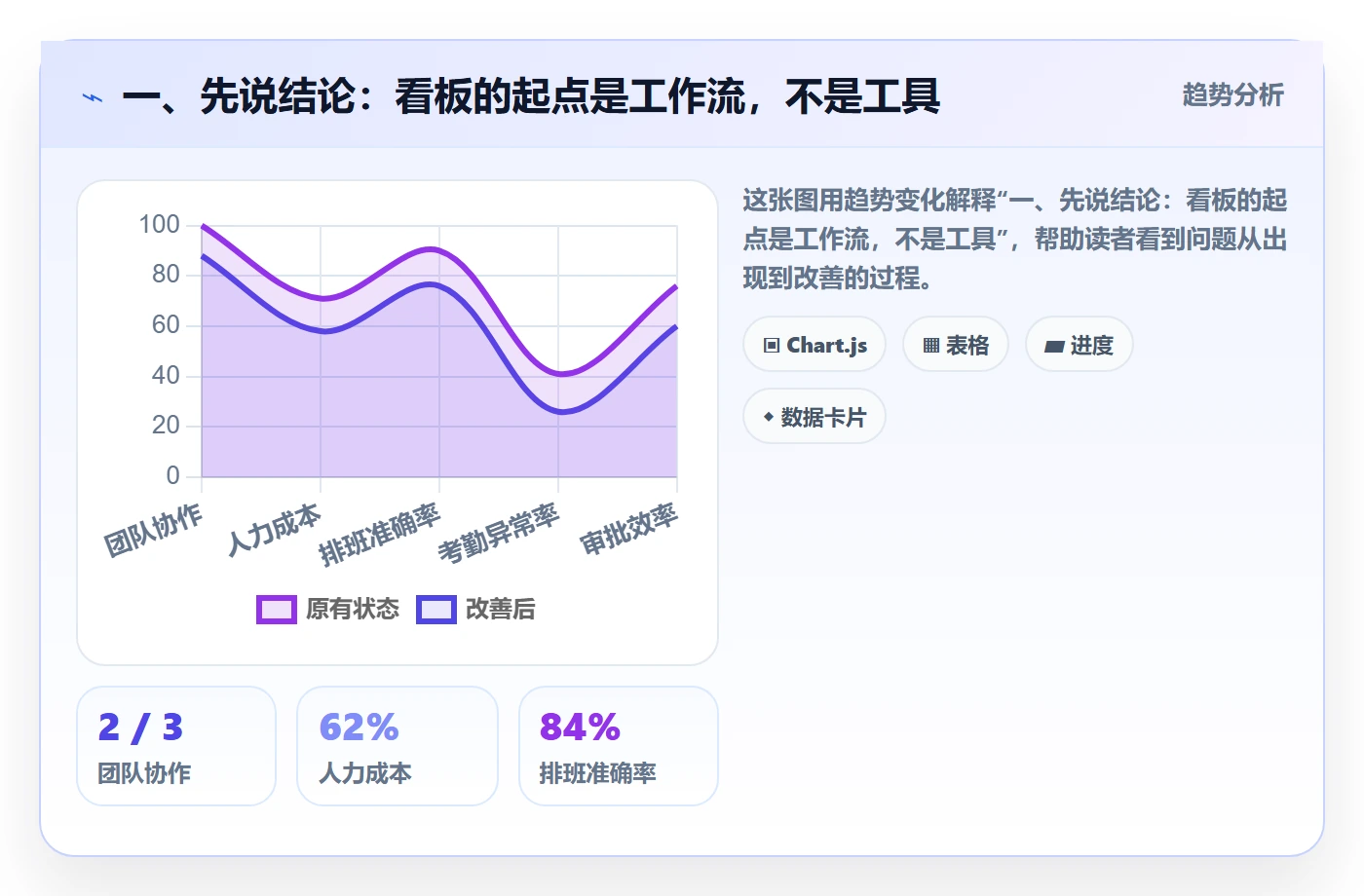The height and width of the screenshot is (896, 1364).
Task: Click the section title 一、先说结论
Action: click(x=531, y=96)
